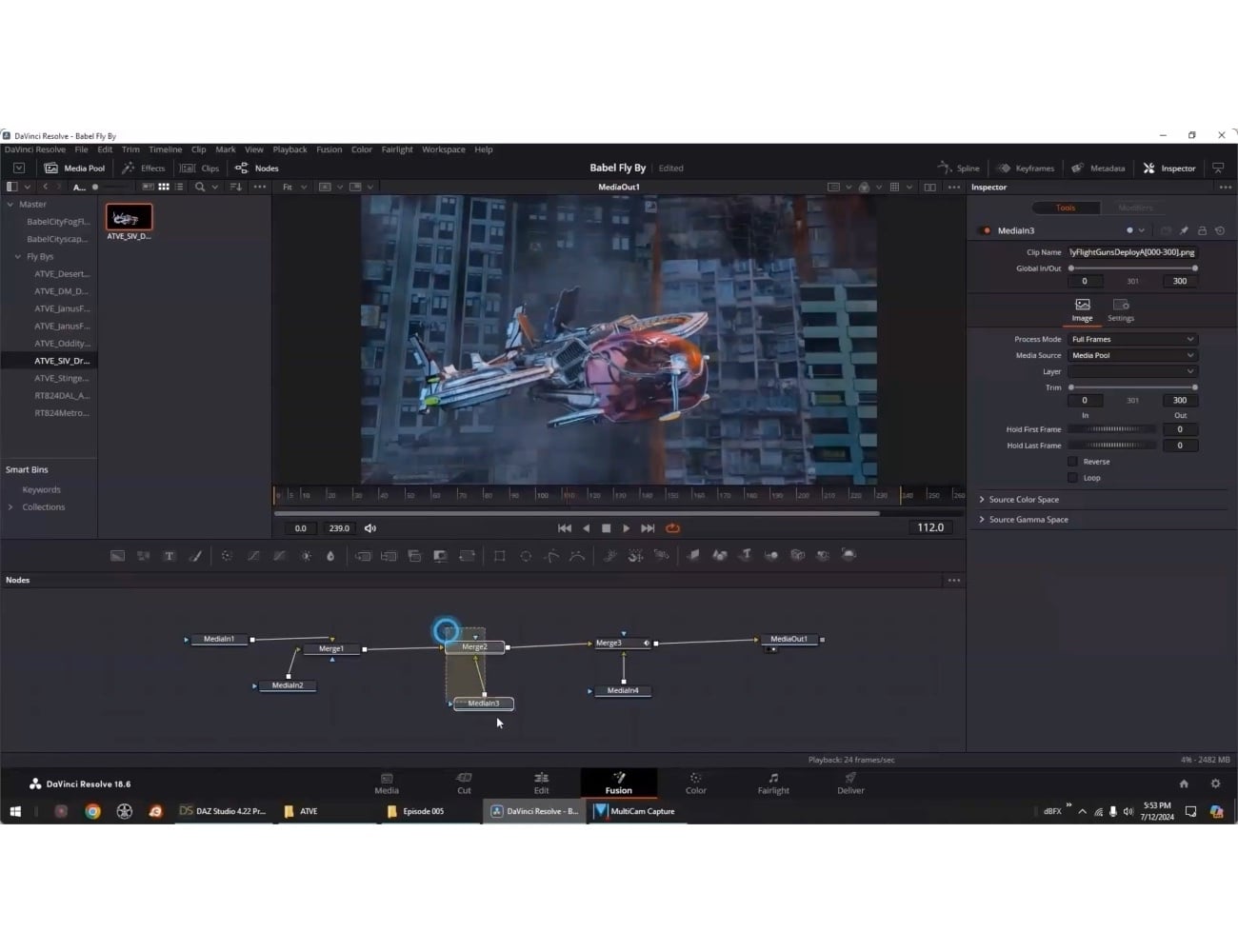Screen dimensions: 1238x952
Task: Pin the MediaIn3 inspector controls
Action: [1184, 230]
